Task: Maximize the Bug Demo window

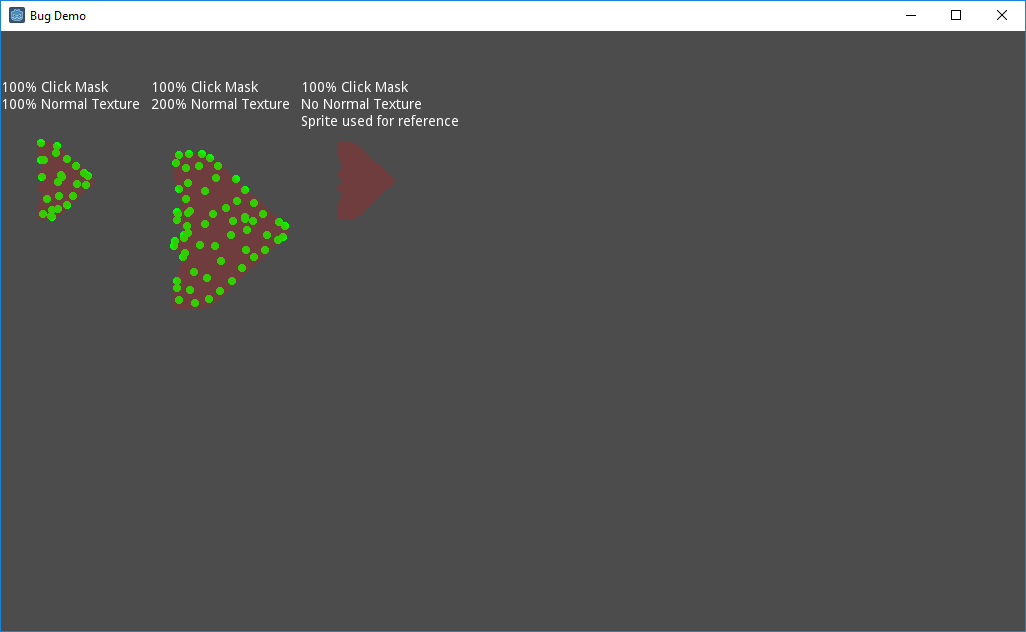Action: click(956, 15)
